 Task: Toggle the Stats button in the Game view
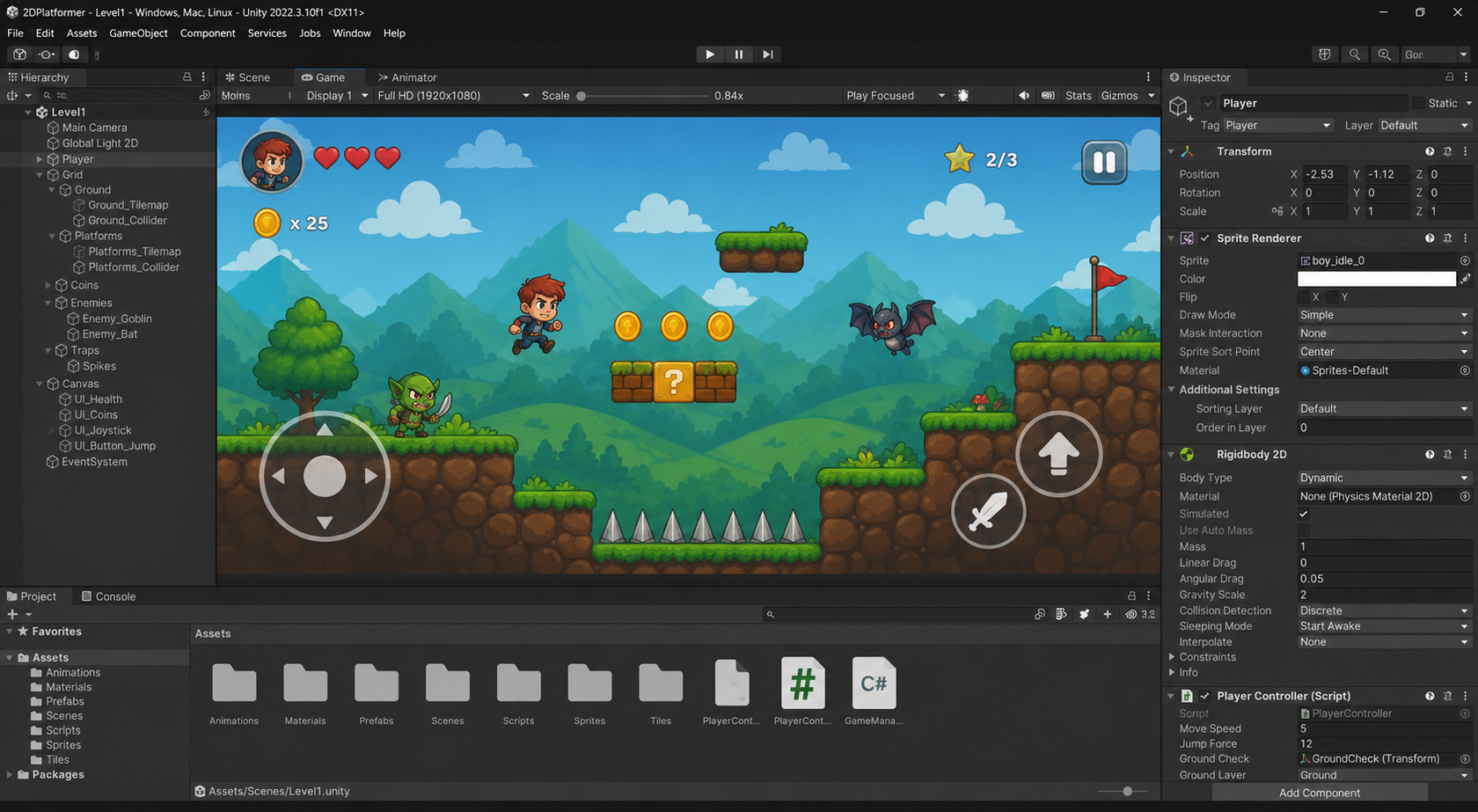coord(1078,96)
